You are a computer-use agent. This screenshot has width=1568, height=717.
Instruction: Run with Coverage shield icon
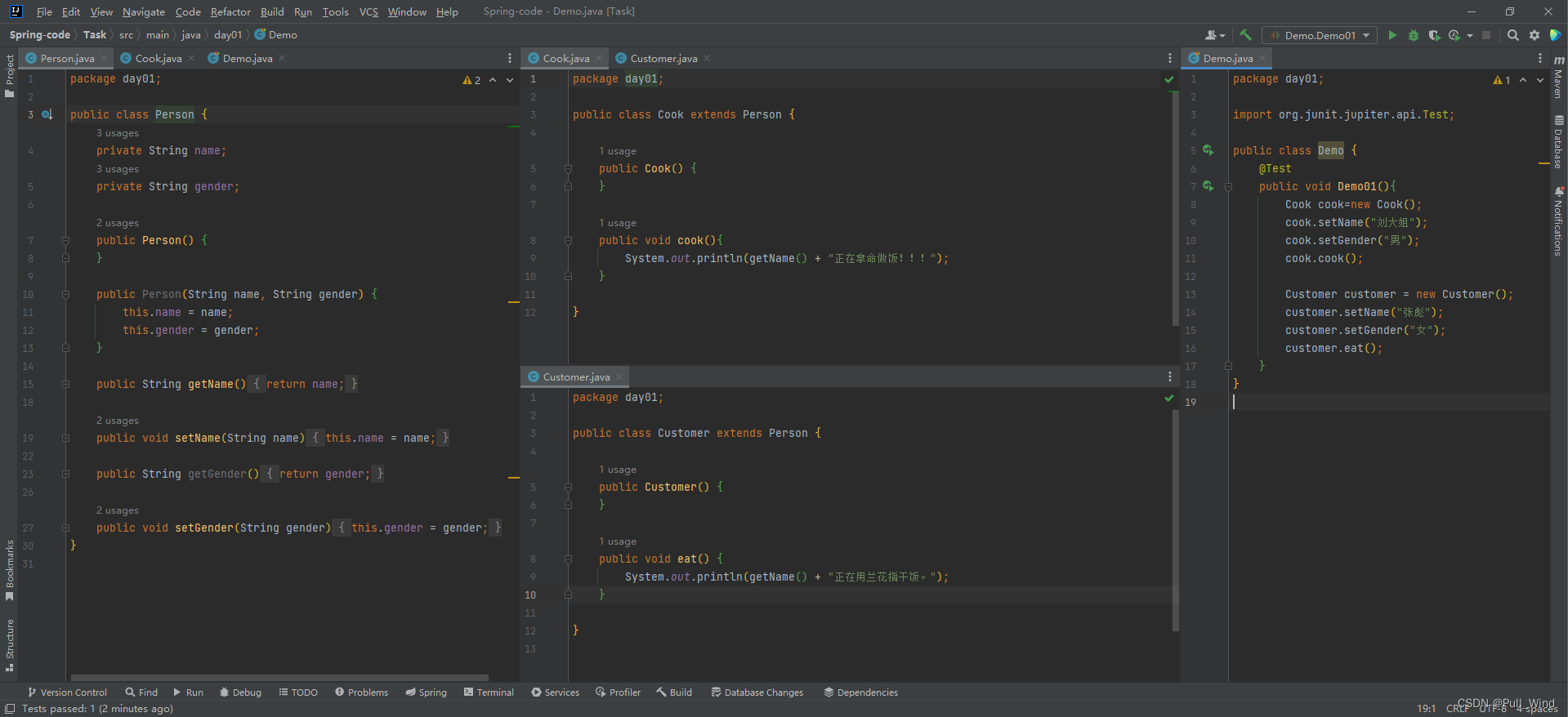[x=1434, y=35]
